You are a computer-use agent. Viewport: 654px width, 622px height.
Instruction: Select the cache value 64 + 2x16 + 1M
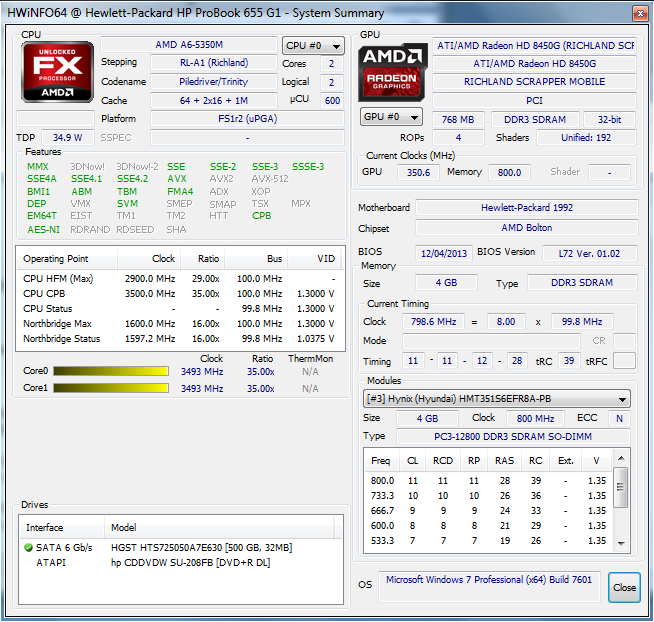click(x=214, y=101)
